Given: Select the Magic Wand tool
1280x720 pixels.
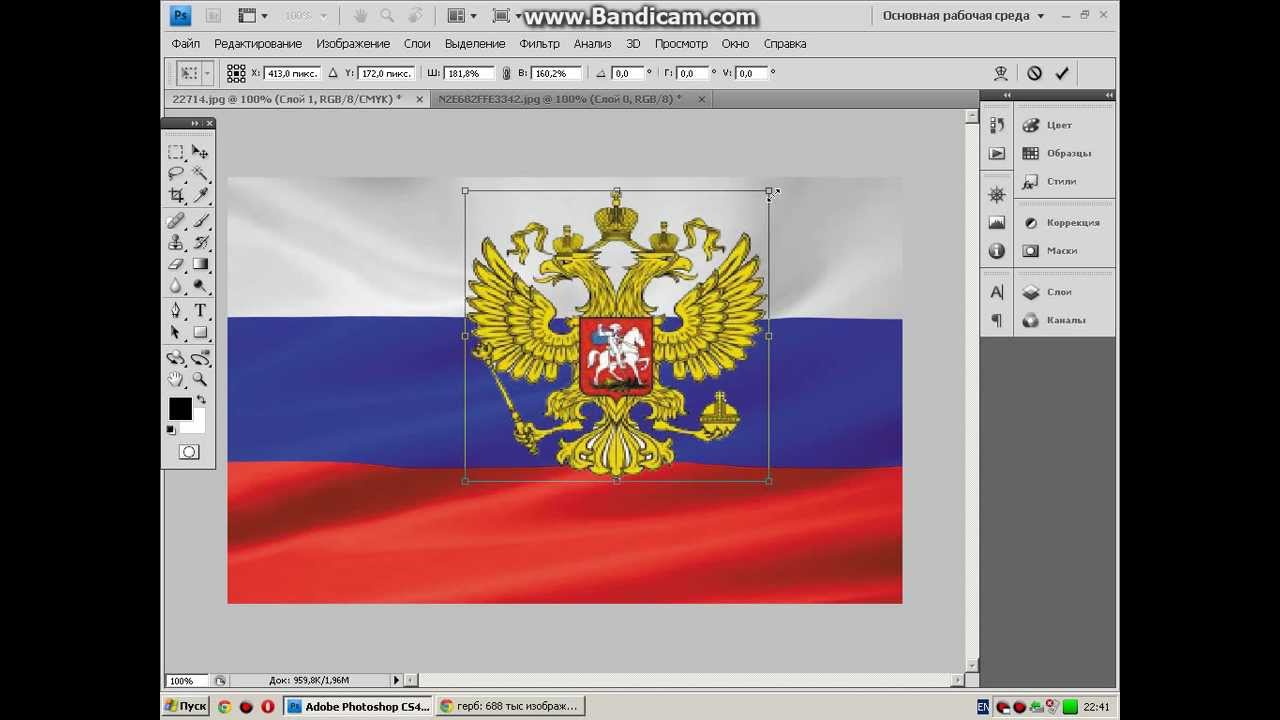Looking at the screenshot, I should 200,174.
